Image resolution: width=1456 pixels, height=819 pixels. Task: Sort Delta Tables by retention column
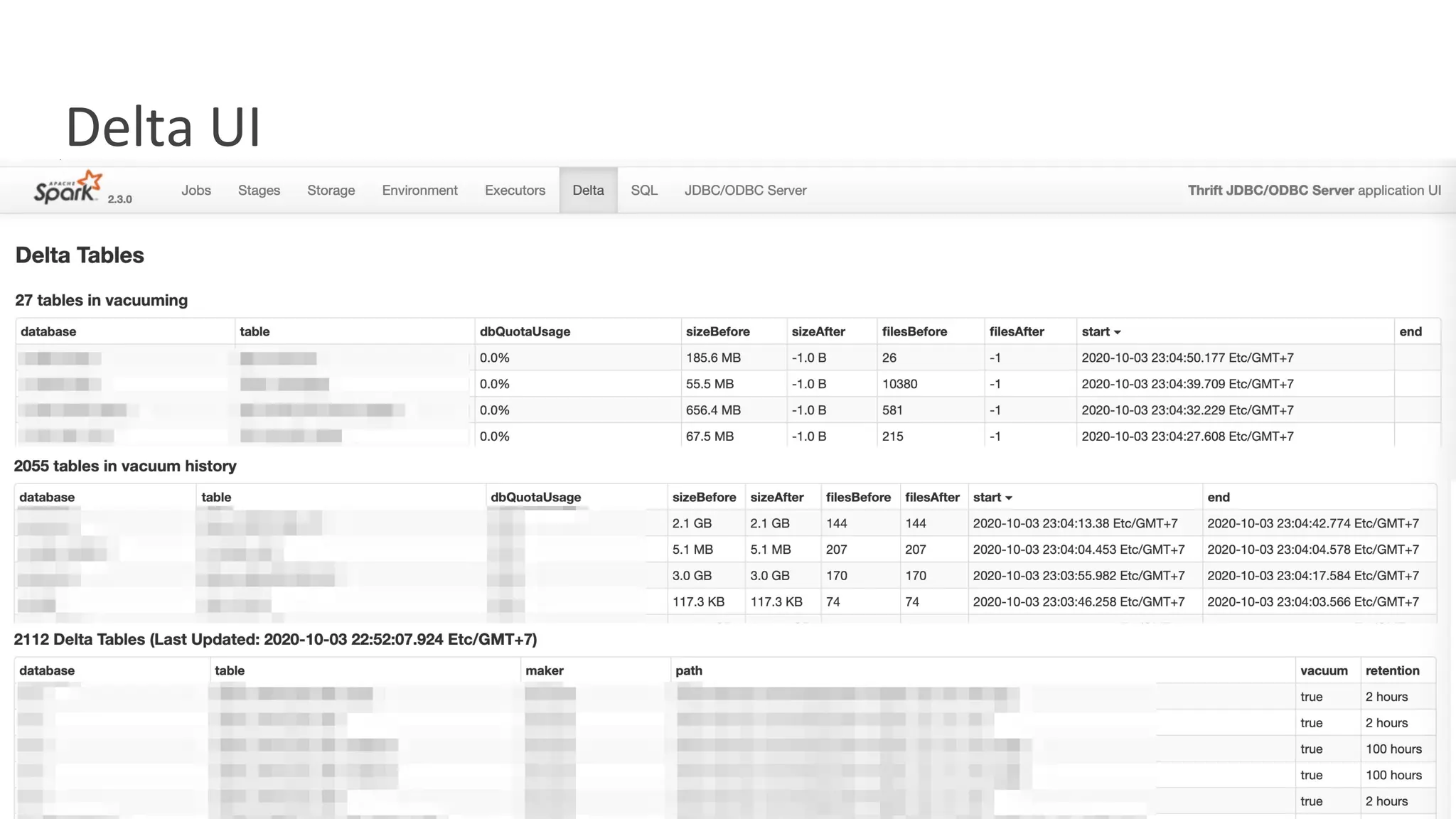coord(1392,670)
